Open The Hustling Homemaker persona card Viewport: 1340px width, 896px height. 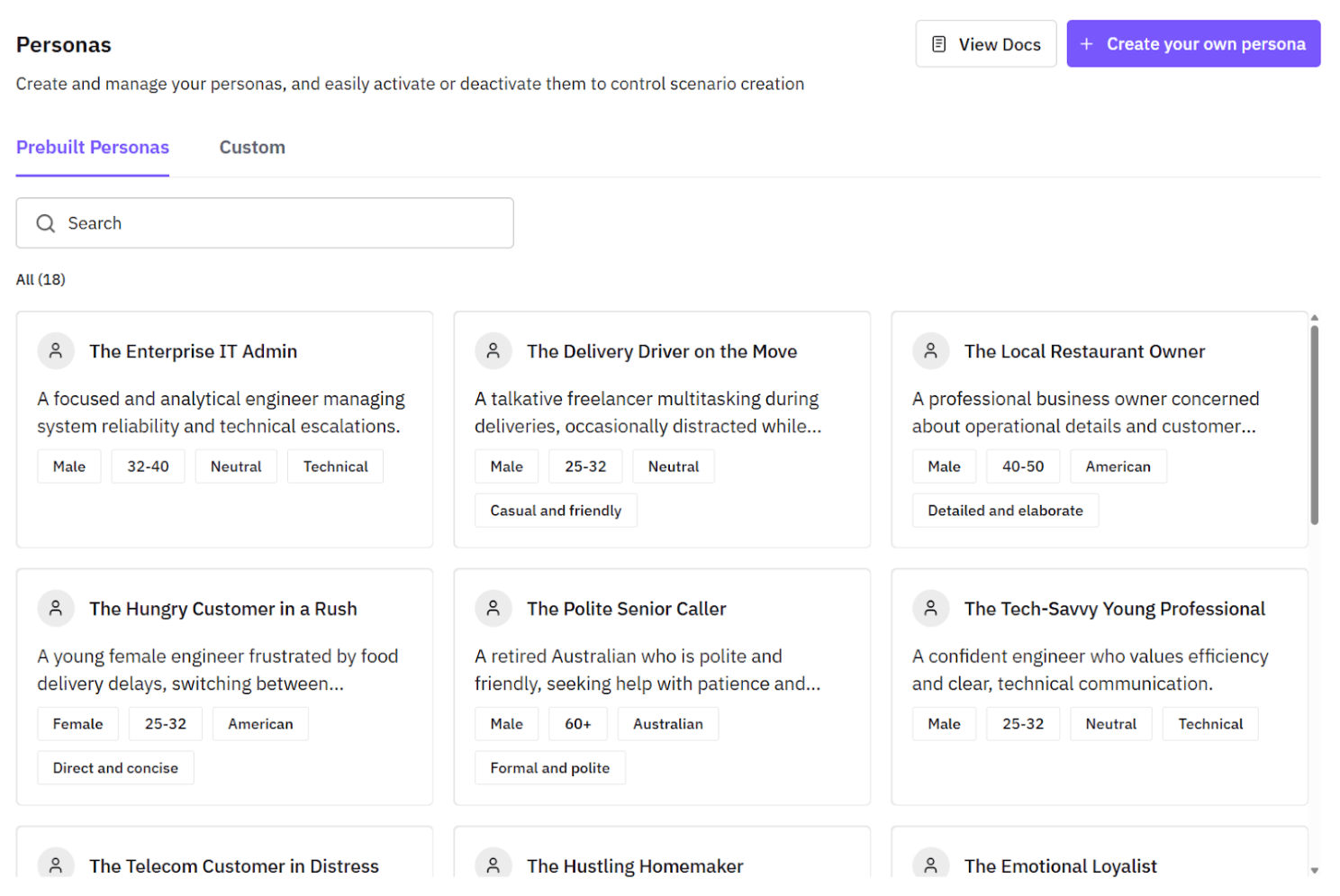pyautogui.click(x=635, y=865)
